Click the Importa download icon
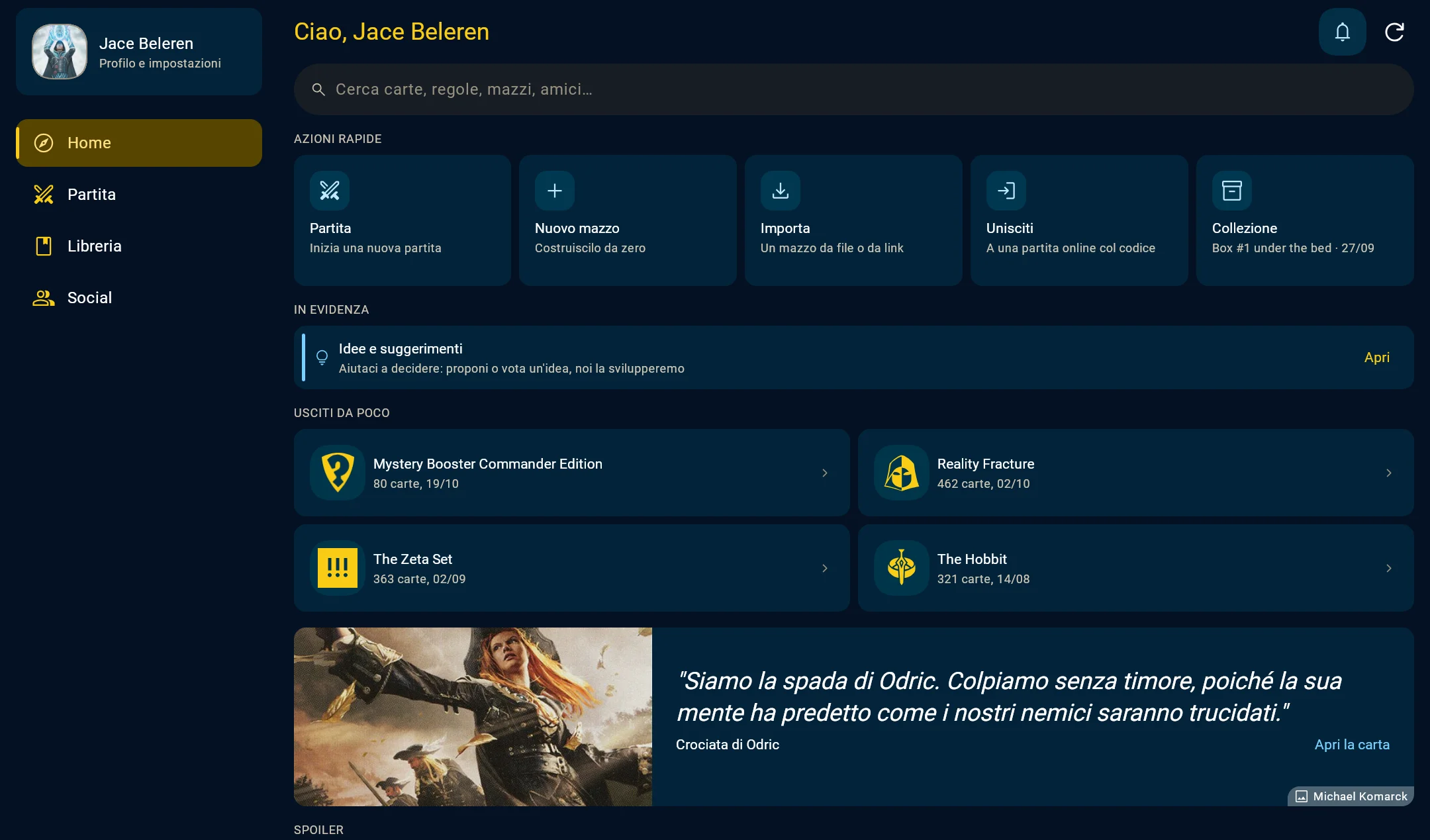The image size is (1430, 840). click(781, 191)
